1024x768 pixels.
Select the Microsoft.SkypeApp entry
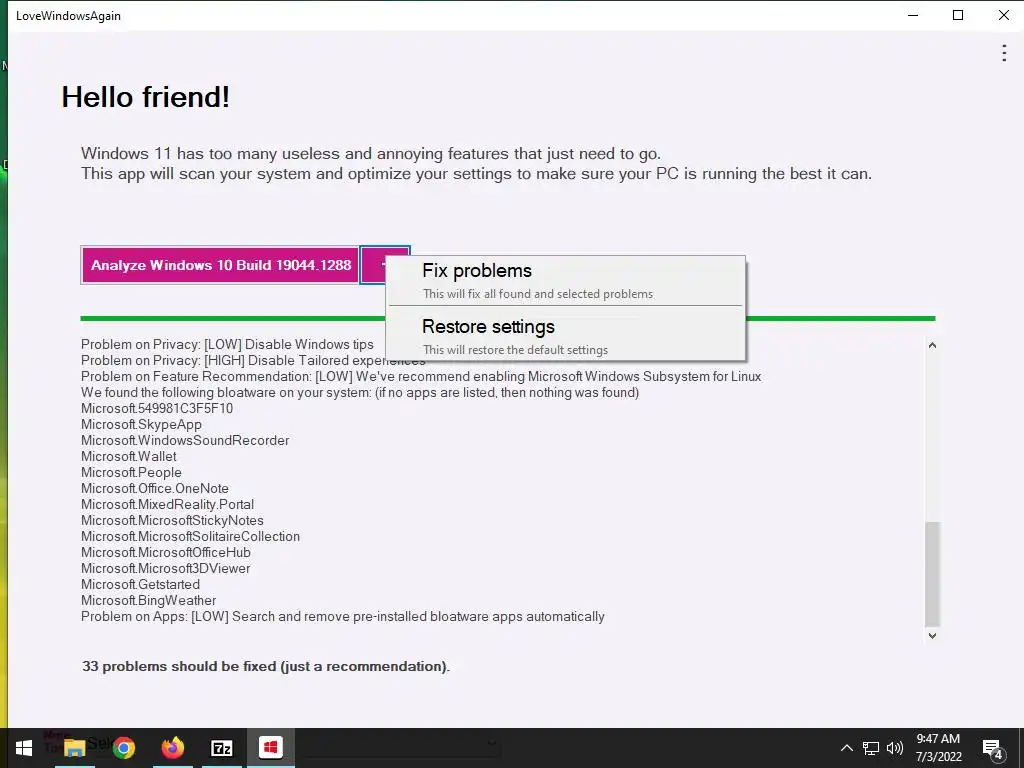[141, 424]
